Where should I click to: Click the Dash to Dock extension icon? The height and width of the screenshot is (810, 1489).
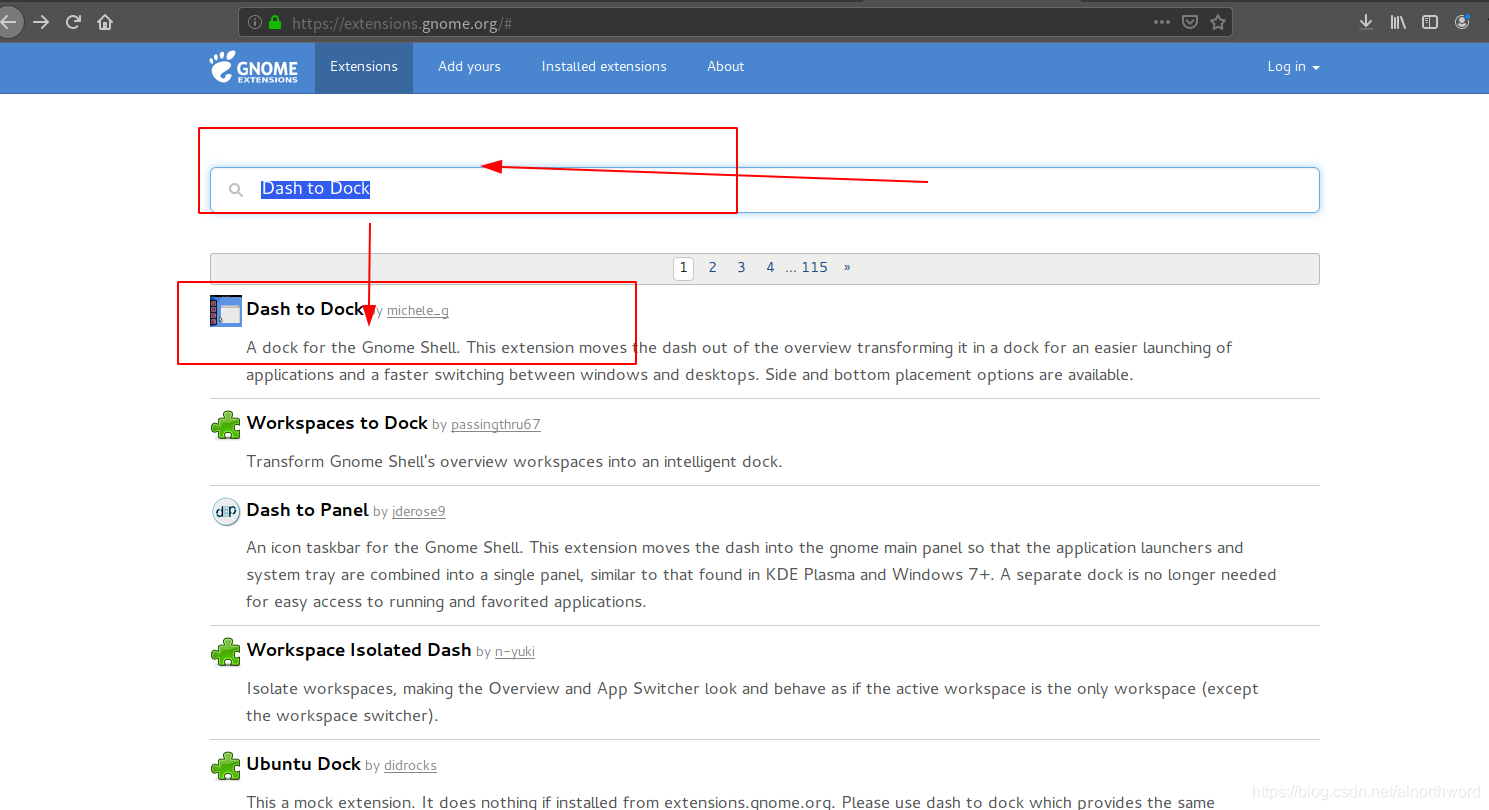tap(226, 310)
